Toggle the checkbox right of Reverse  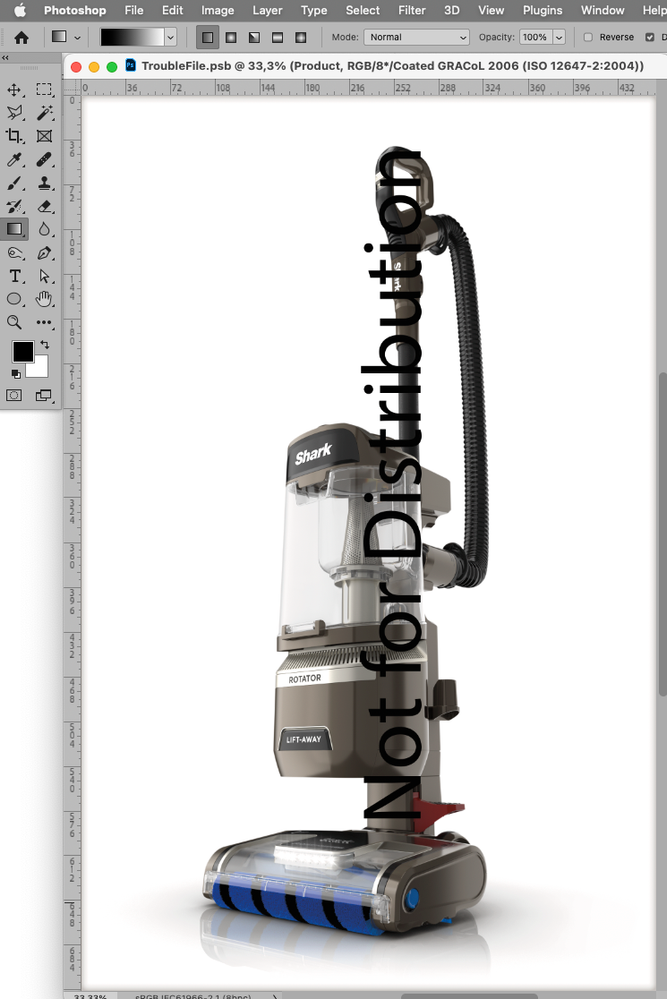tap(650, 37)
